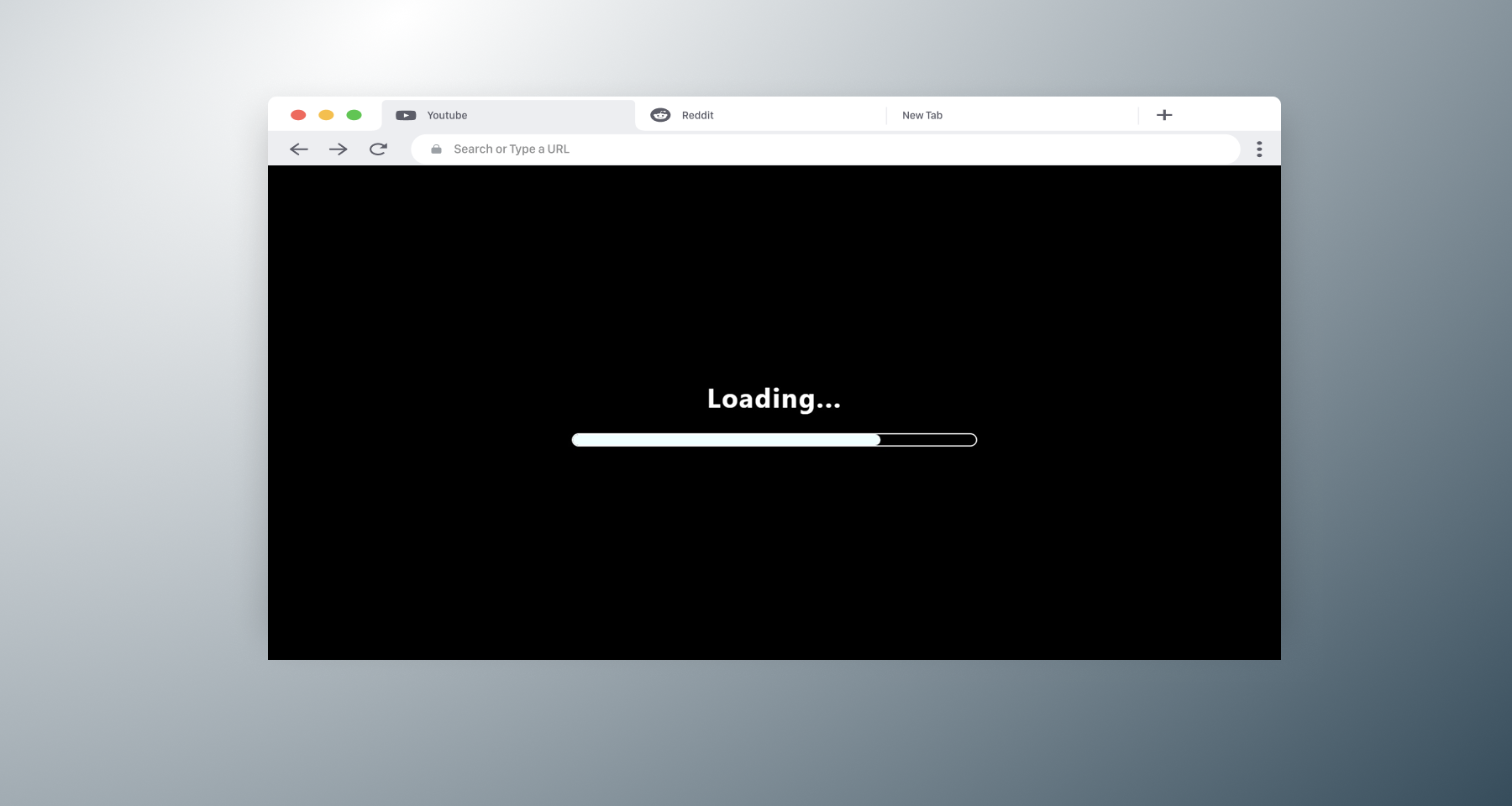Open a new tab with the plus icon

[1164, 115]
